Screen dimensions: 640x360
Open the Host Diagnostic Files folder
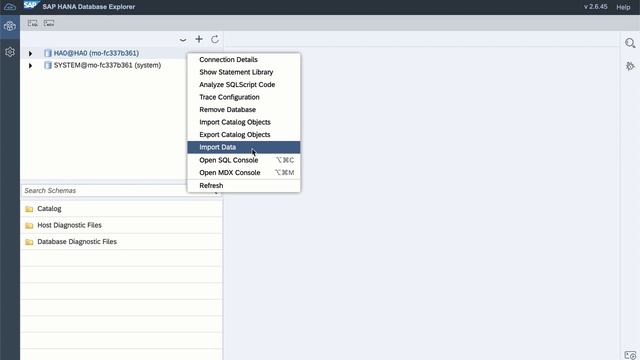pos(121,225)
